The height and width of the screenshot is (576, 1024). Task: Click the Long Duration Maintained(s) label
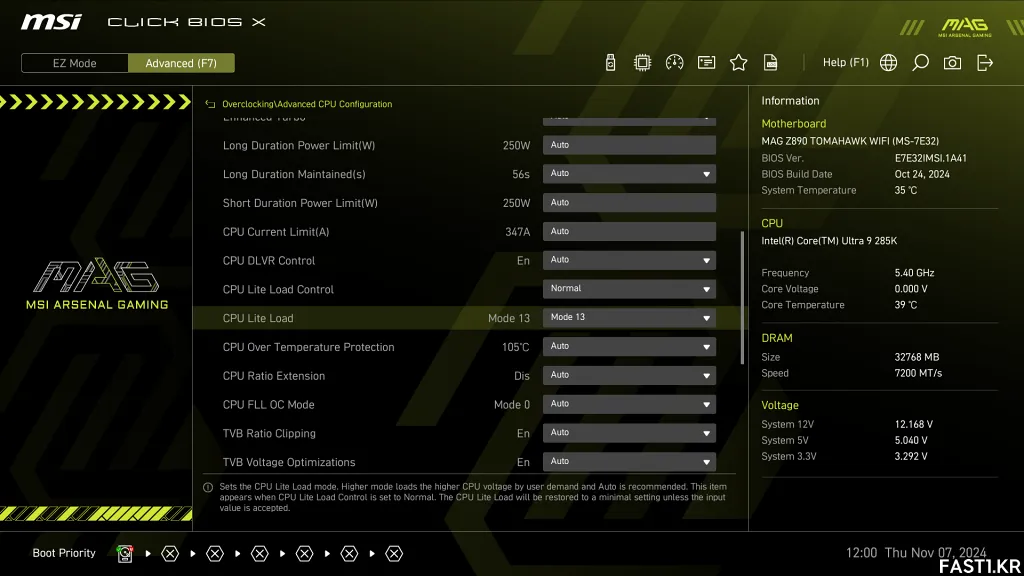tap(294, 174)
